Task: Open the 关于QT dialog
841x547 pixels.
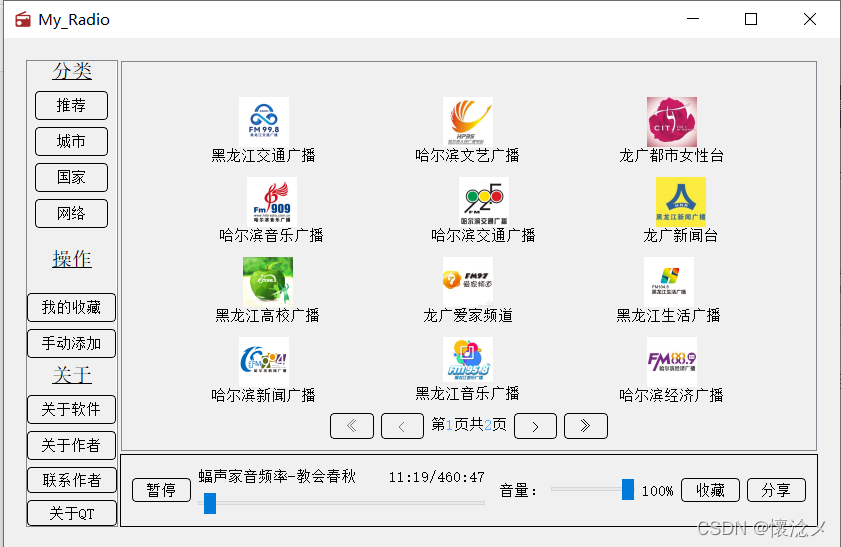Action: coord(71,513)
